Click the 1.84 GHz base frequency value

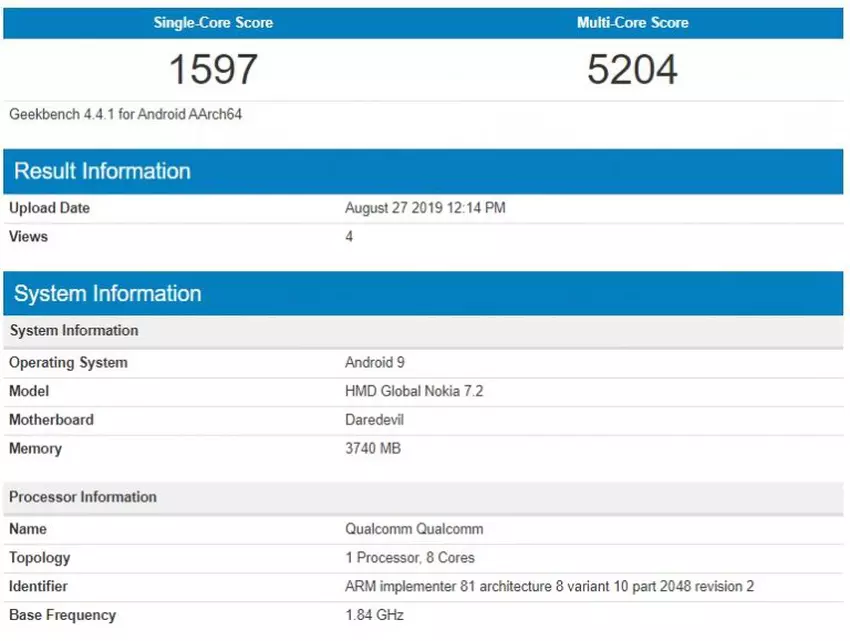pyautogui.click(x=374, y=615)
